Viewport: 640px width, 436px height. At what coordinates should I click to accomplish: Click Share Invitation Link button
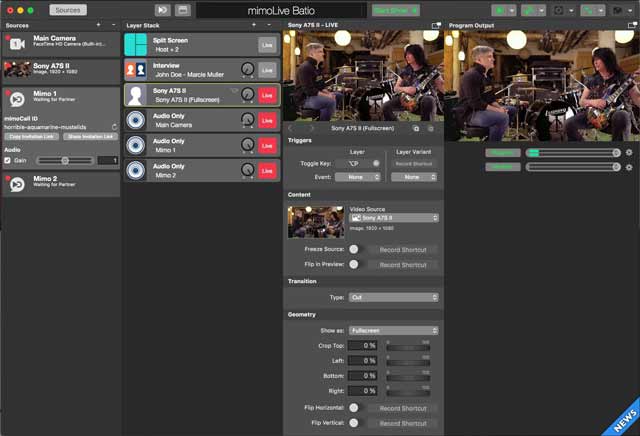point(90,137)
